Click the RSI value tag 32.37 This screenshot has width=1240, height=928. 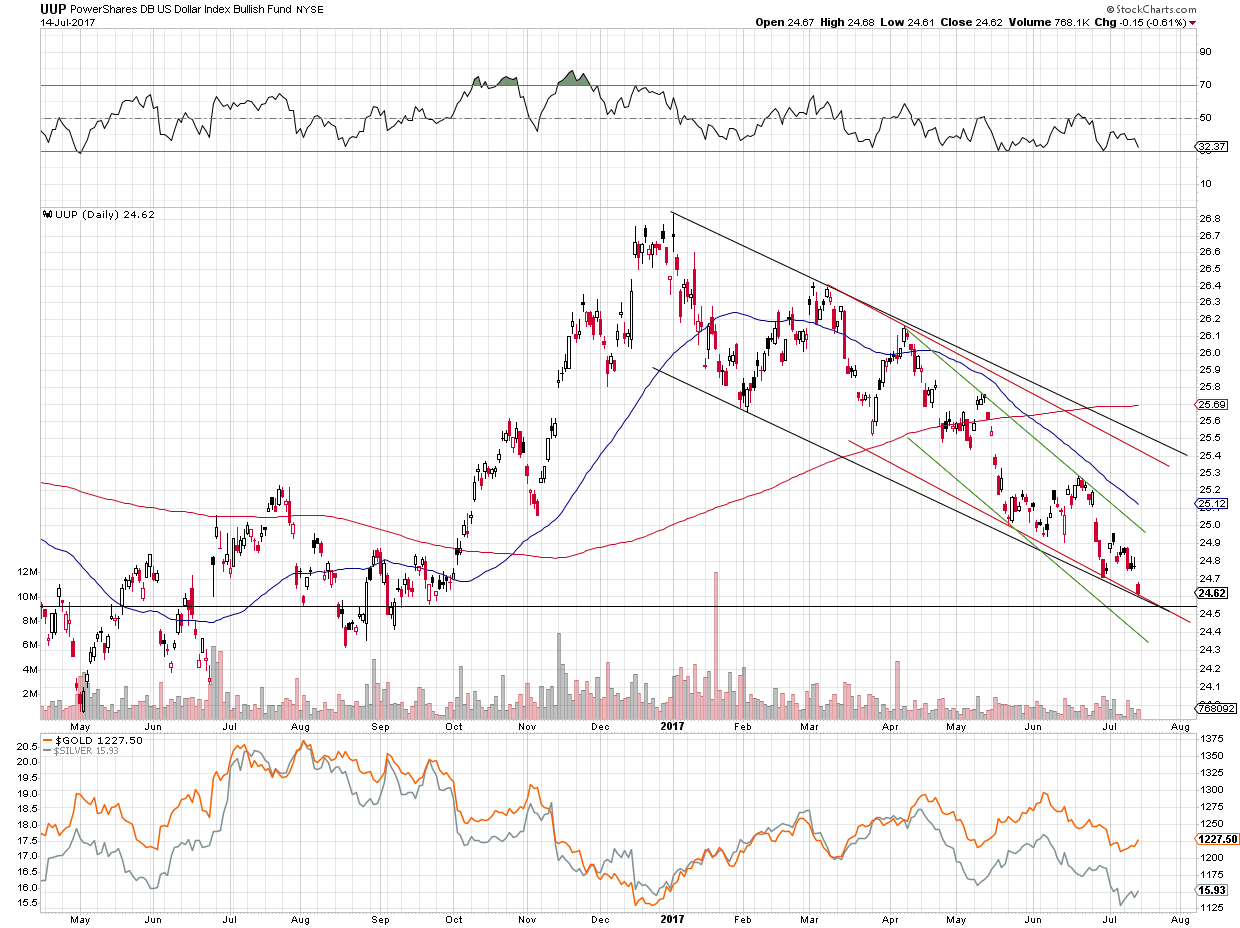pos(1212,146)
